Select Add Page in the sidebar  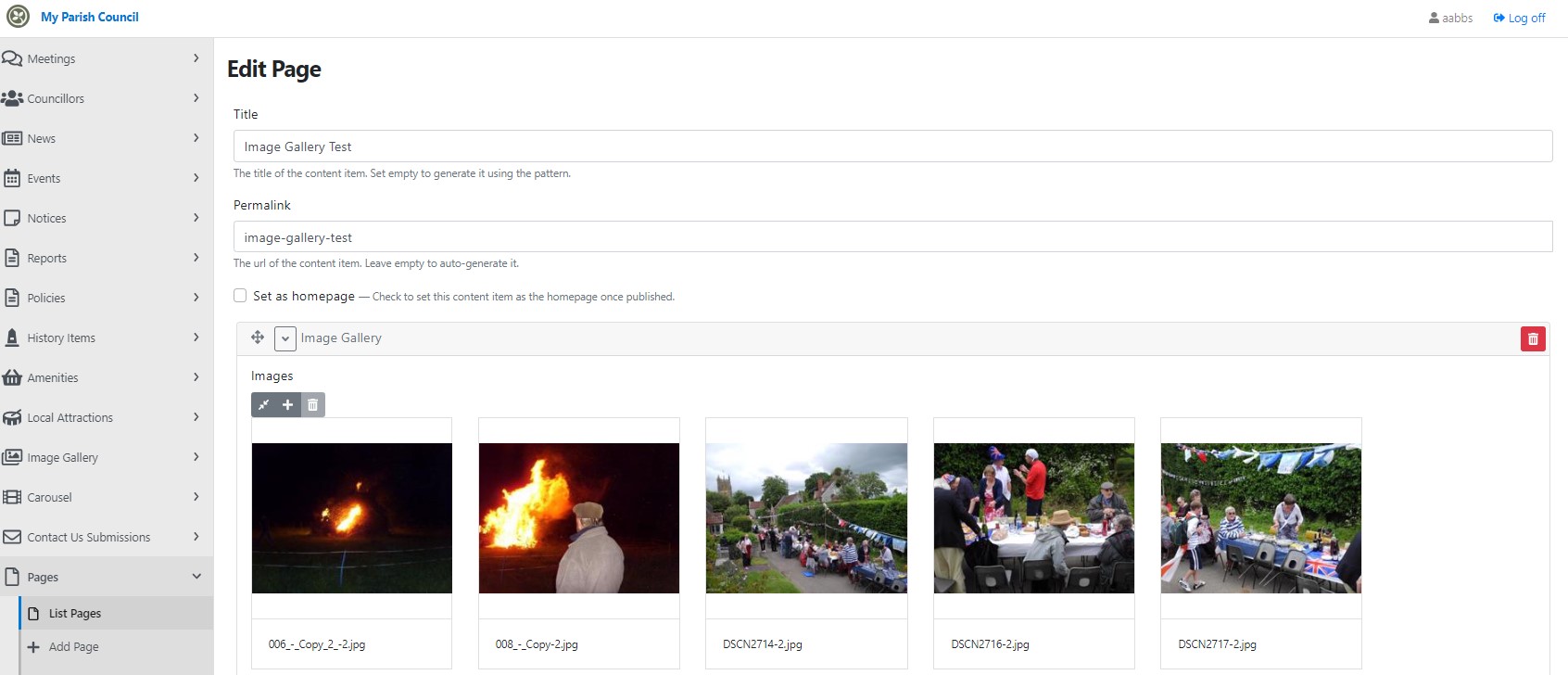click(x=73, y=647)
